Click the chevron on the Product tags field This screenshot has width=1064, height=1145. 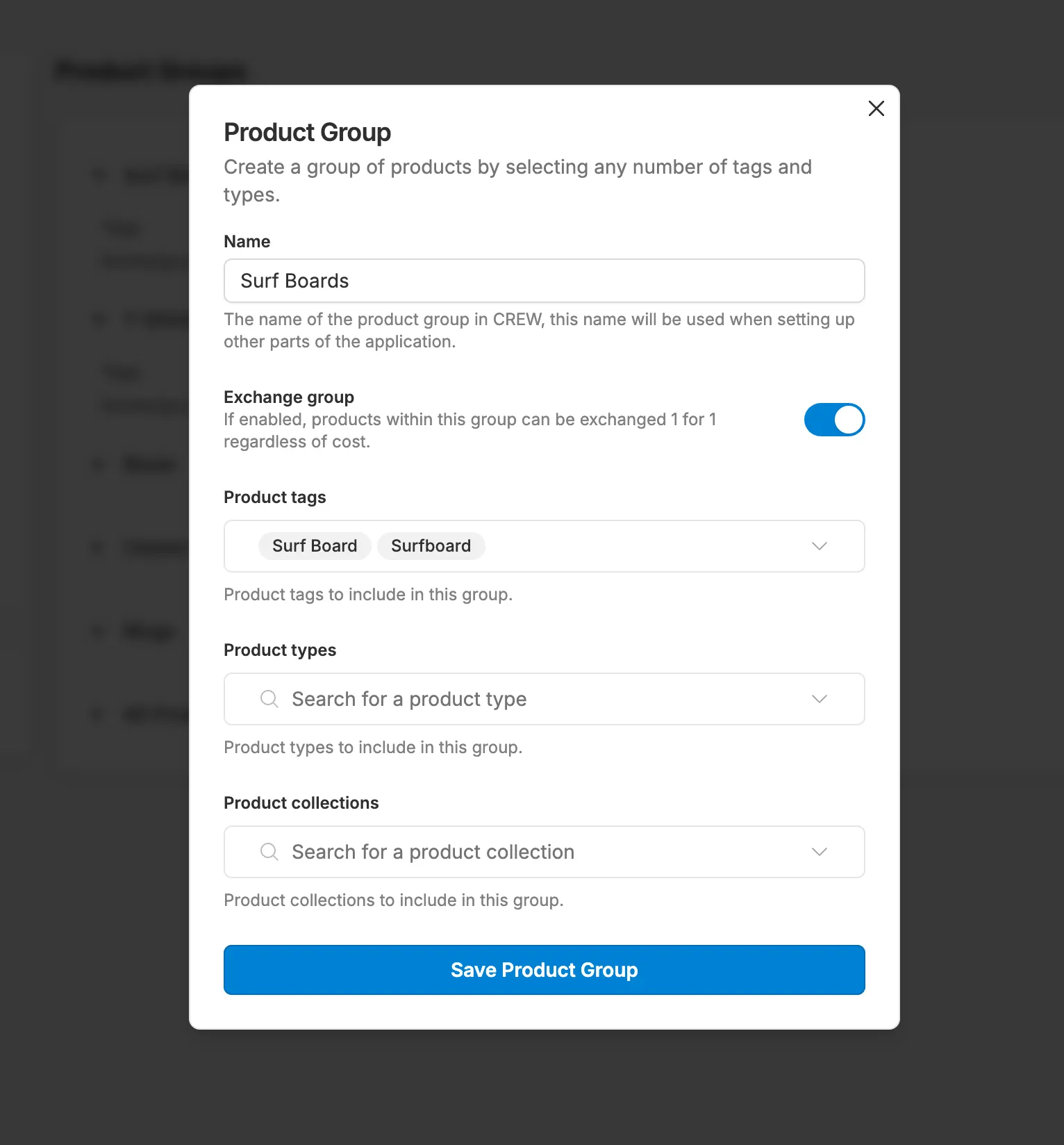click(820, 546)
